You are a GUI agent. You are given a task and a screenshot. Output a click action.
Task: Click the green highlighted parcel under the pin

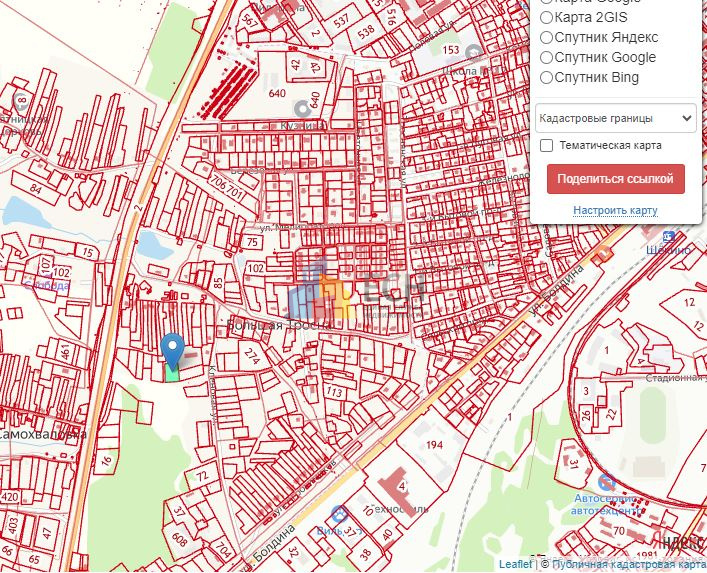pos(172,372)
